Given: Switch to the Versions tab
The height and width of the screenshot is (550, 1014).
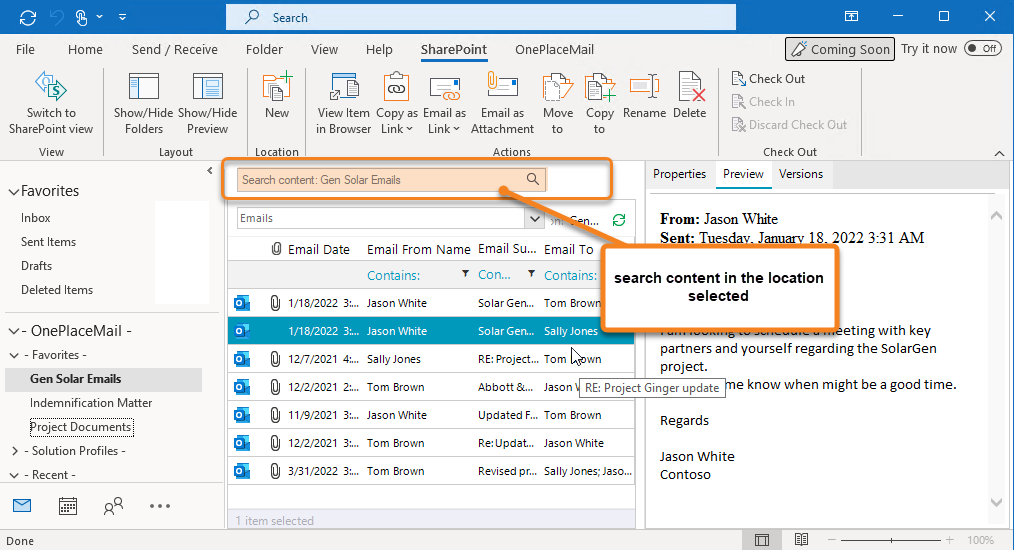Looking at the screenshot, I should click(801, 174).
